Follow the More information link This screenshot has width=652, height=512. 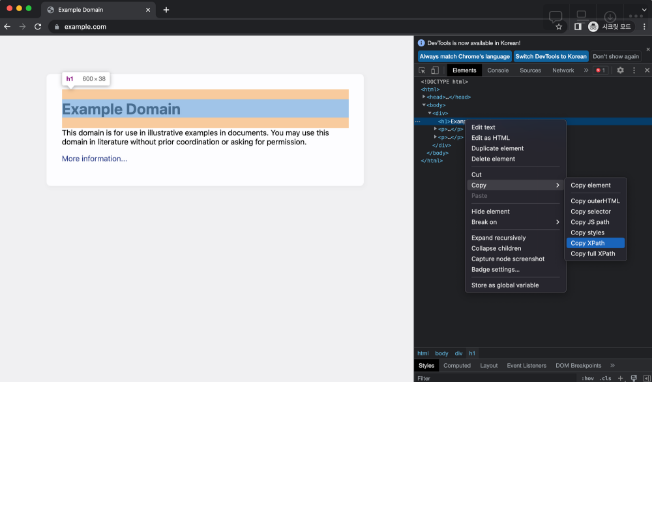point(94,158)
